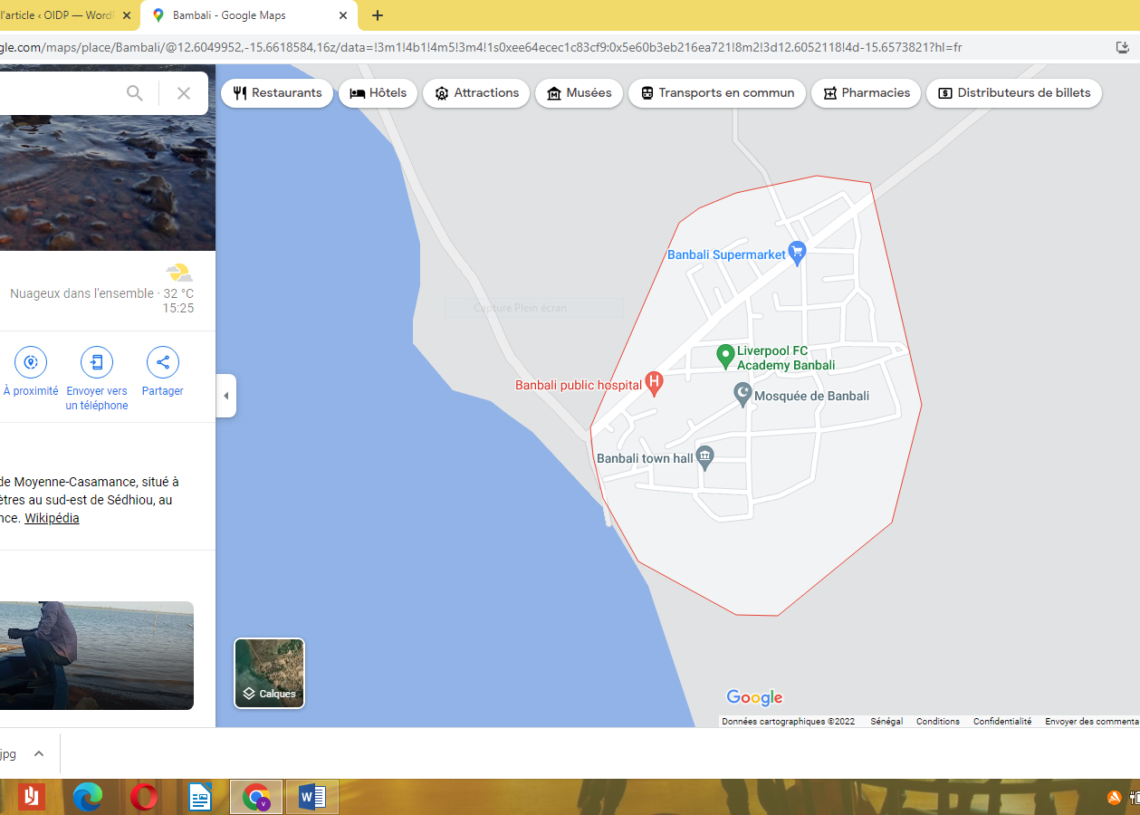Open the Wikipédia link
This screenshot has height=815, width=1140.
(x=52, y=518)
